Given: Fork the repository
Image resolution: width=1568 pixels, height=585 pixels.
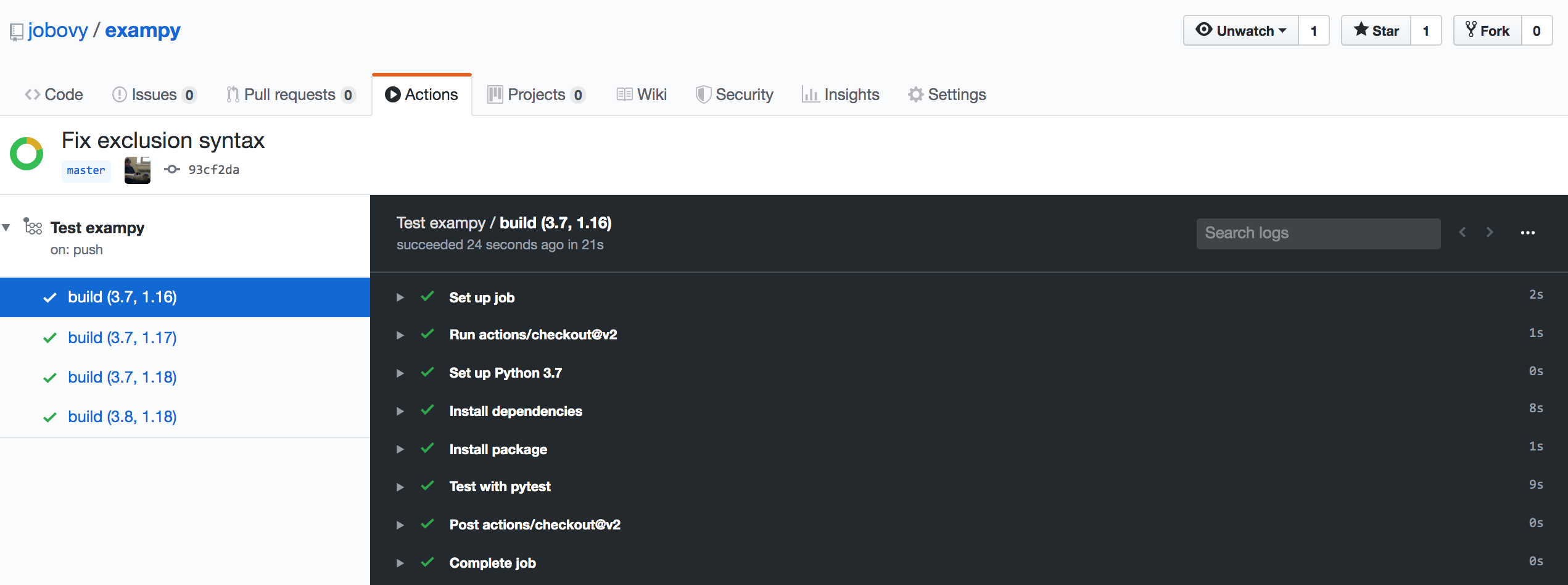Looking at the screenshot, I should [1487, 30].
